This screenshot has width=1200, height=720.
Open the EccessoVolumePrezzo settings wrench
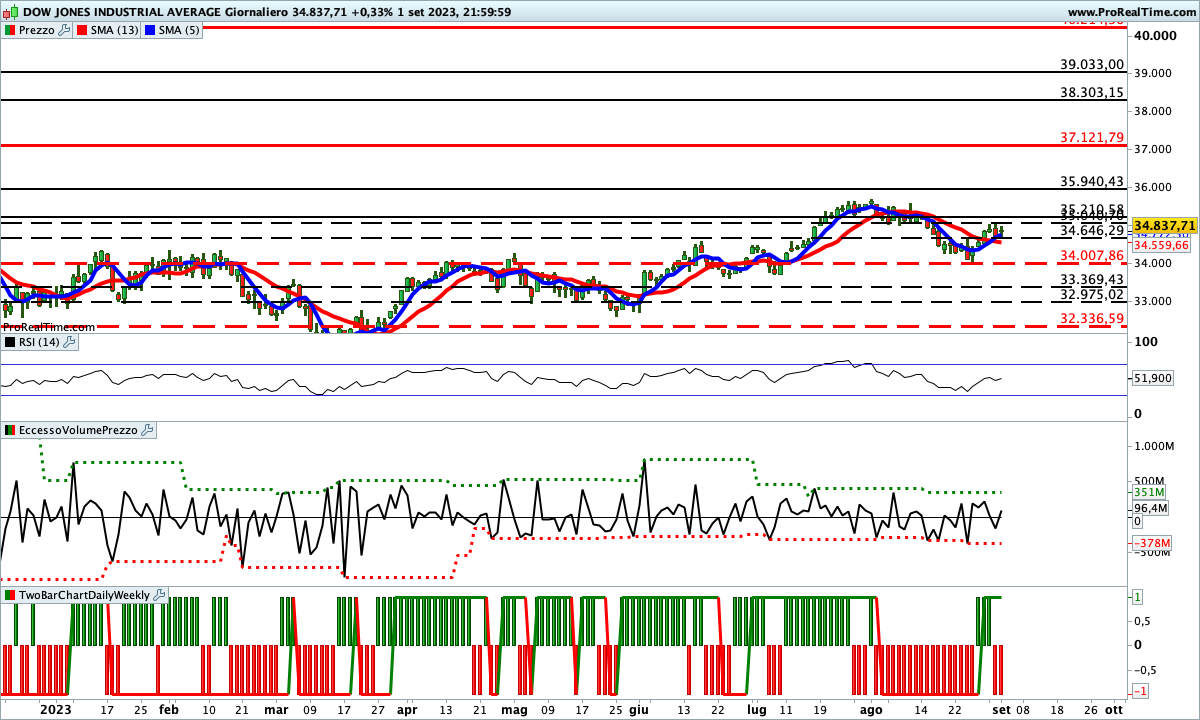148,430
